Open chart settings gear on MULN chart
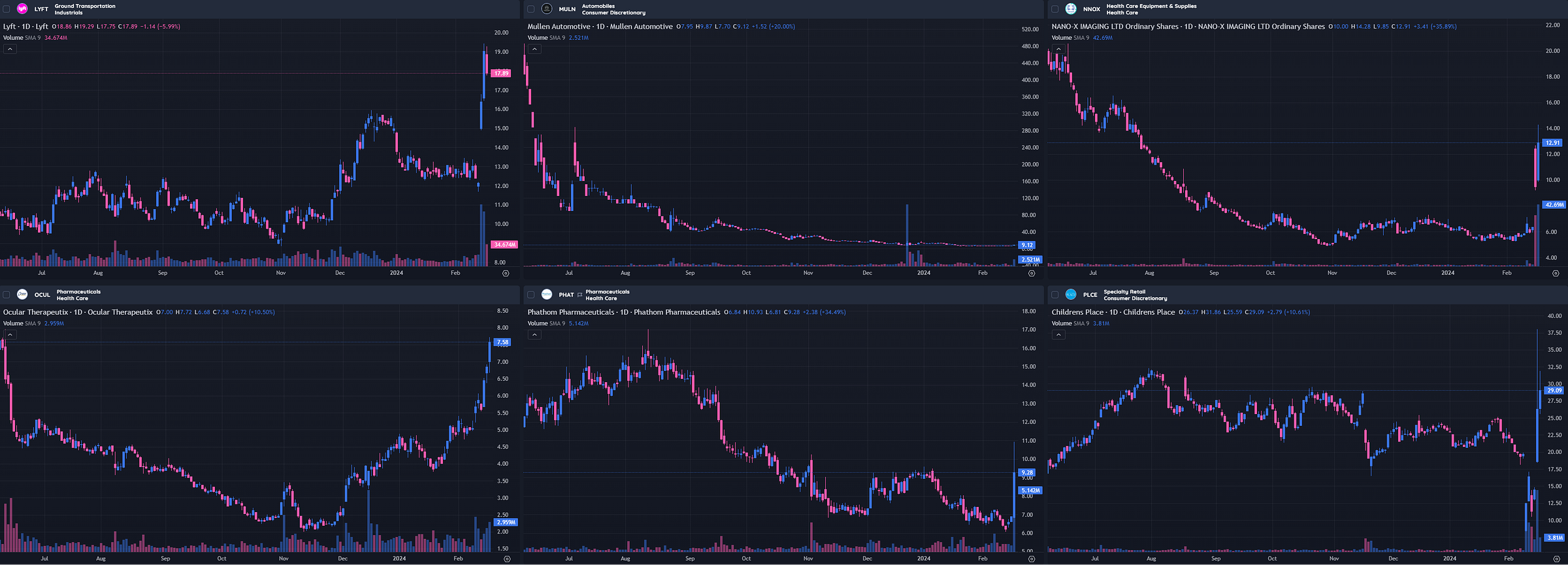Viewport: 1568px width, 565px height. pos(1032,274)
